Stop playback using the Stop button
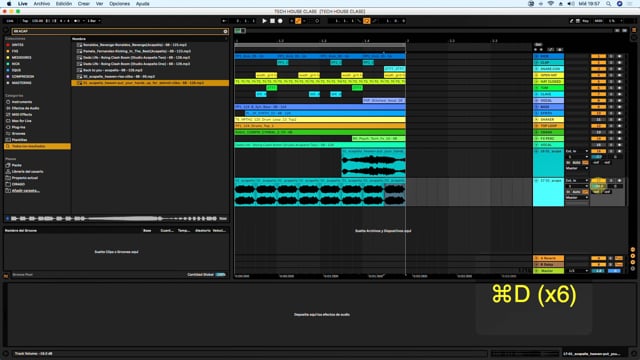The height and width of the screenshot is (360, 640). (x=272, y=21)
